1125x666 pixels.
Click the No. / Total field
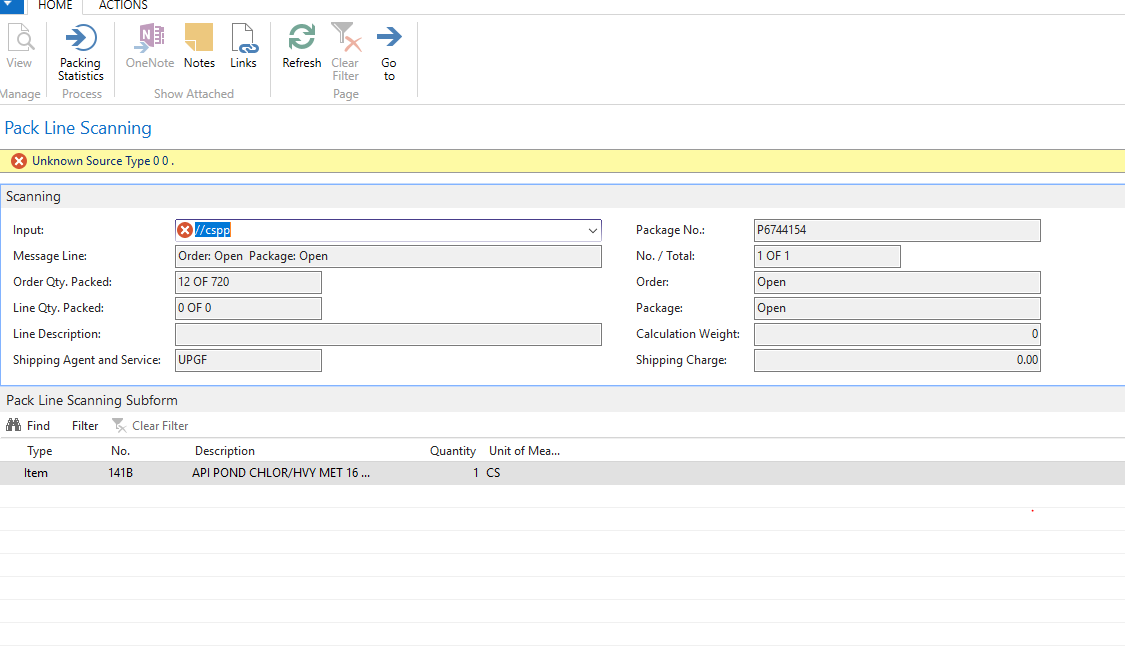pos(827,256)
